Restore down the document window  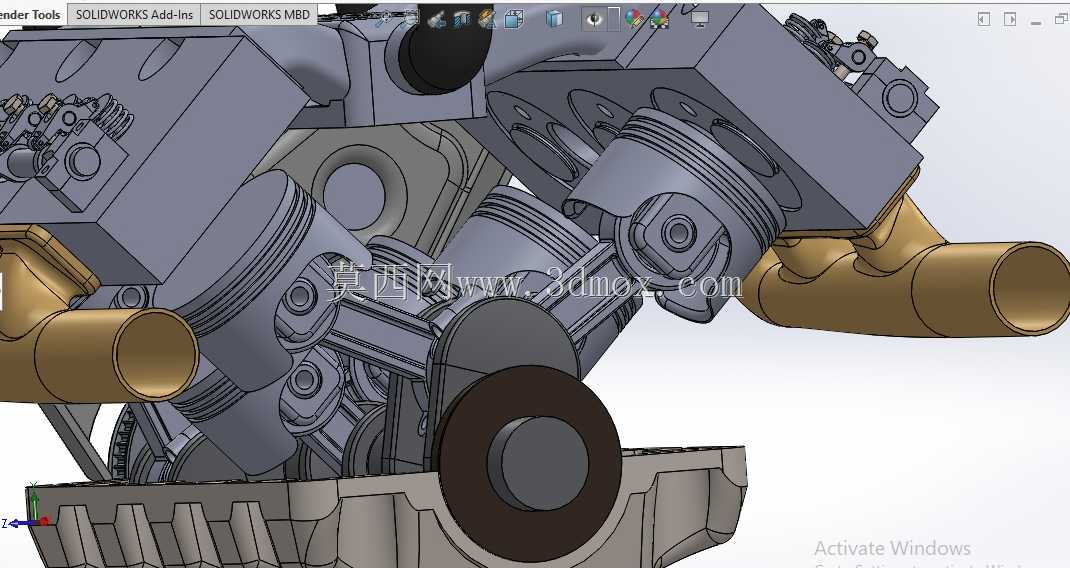point(1061,19)
